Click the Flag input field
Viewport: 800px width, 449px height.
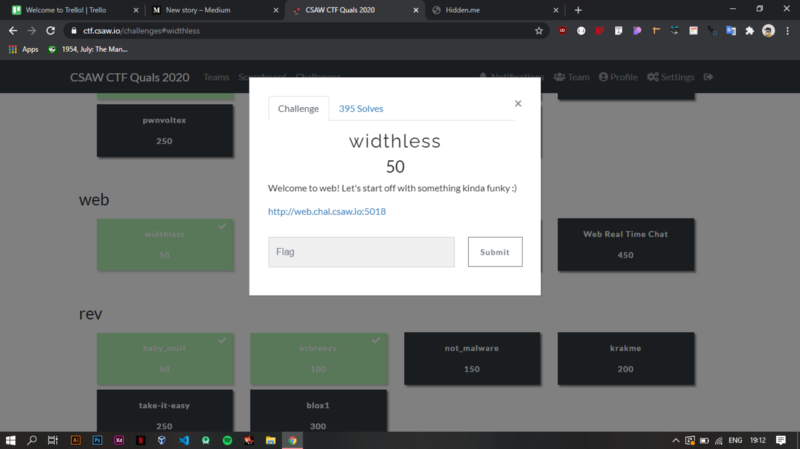click(361, 252)
